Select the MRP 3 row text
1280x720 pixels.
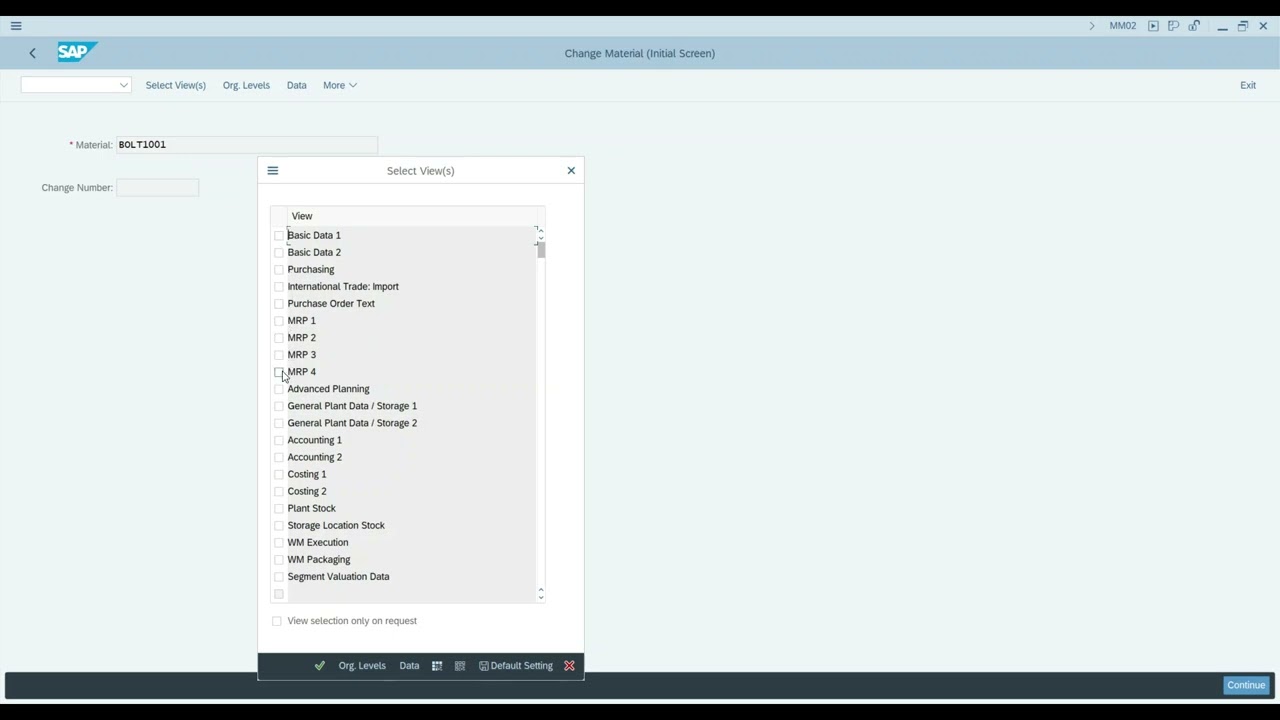point(302,355)
